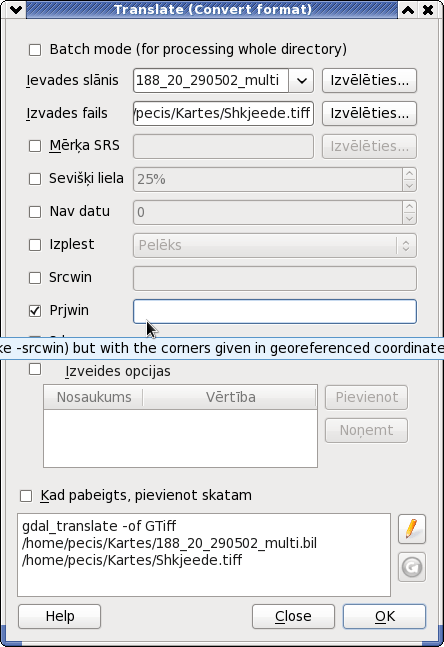This screenshot has height=647, width=444.
Task: Uncheck the Prjwin checkbox
Action: click(x=35, y=311)
